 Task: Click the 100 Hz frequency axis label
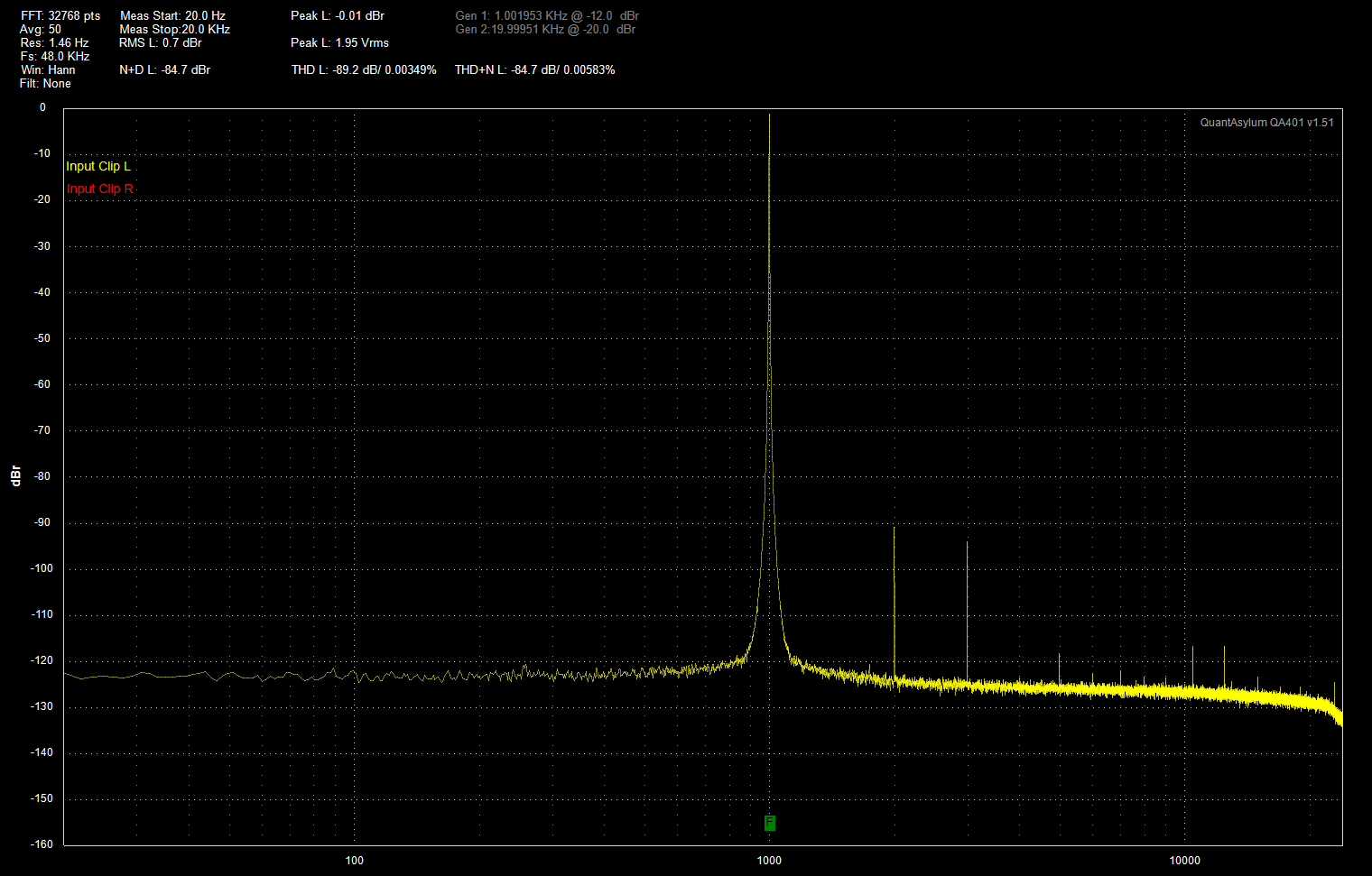(355, 861)
